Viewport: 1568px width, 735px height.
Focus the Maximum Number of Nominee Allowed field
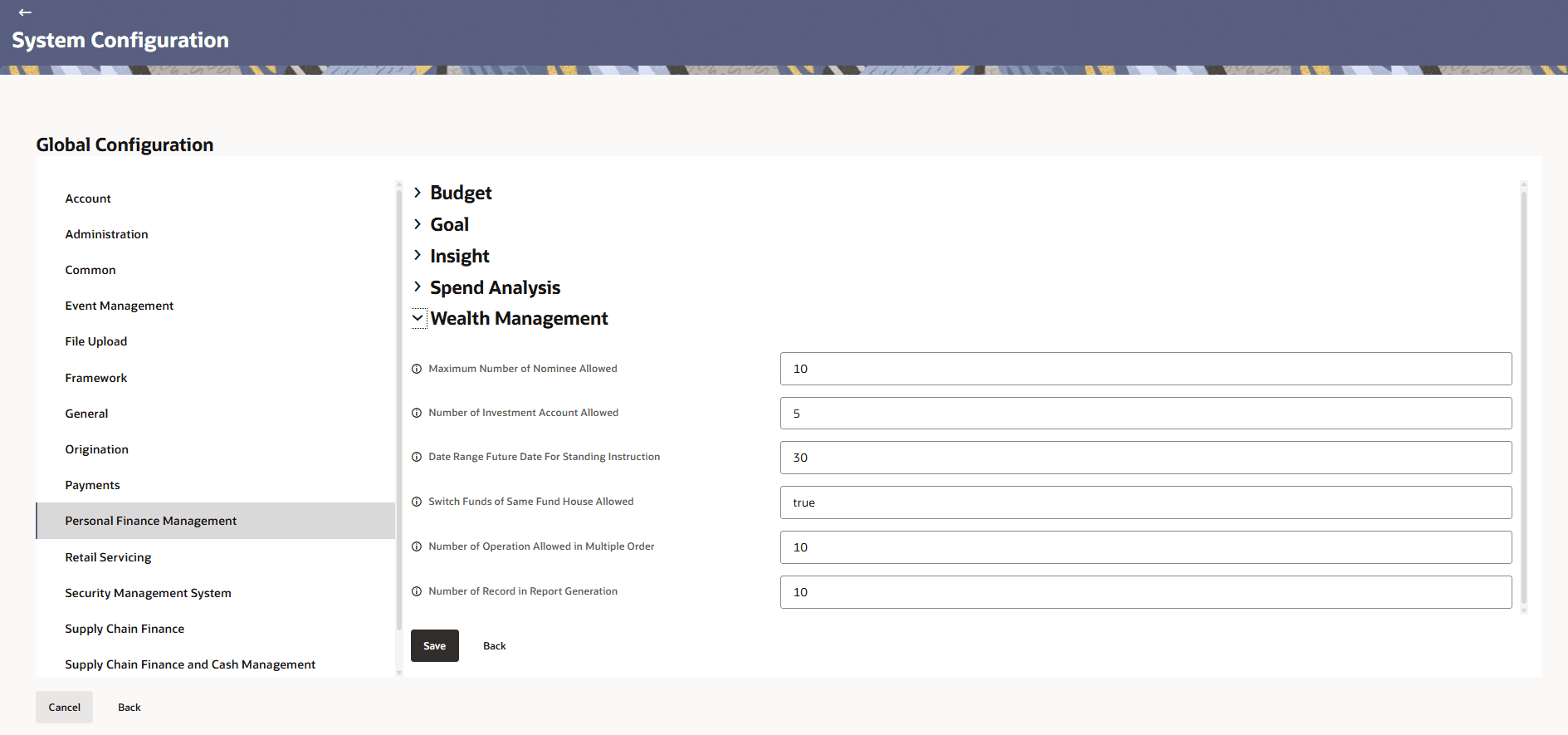click(x=1145, y=369)
